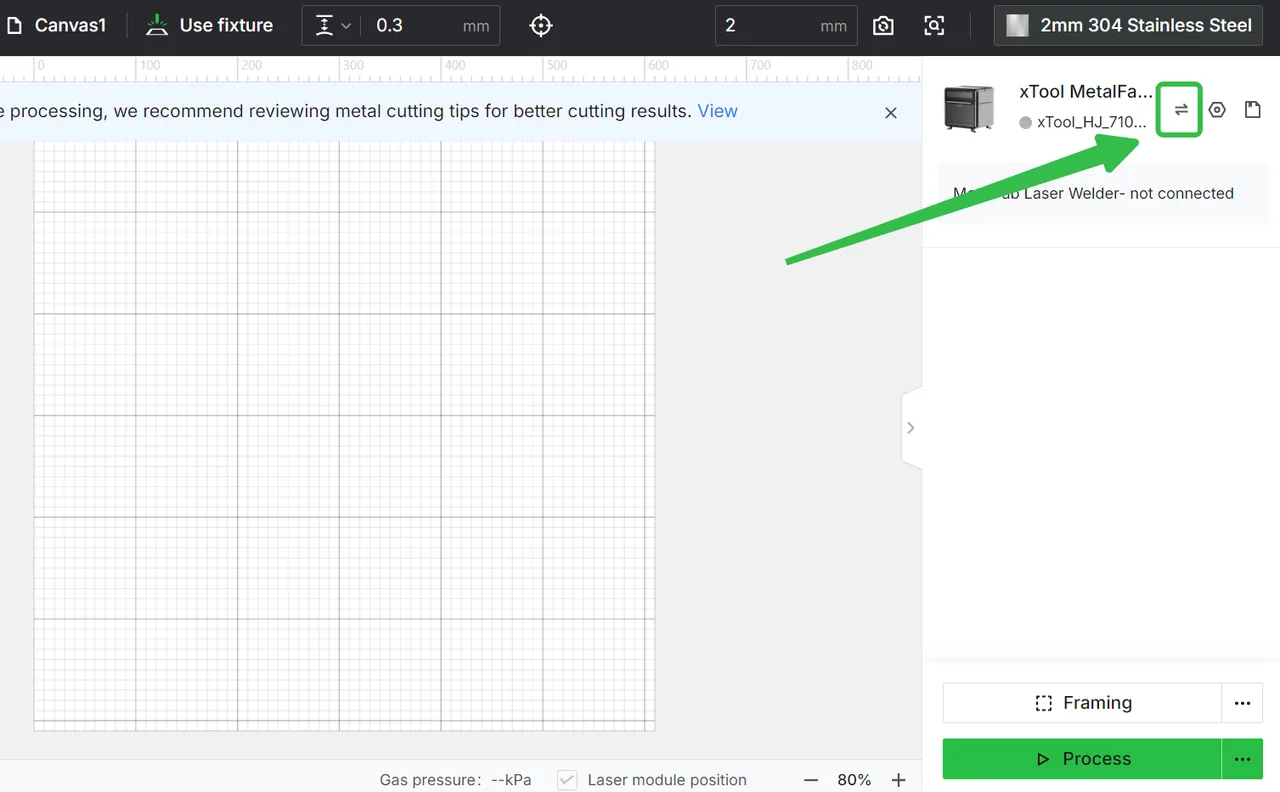Click the green Process button
The height and width of the screenshot is (792, 1280).
(x=1082, y=759)
